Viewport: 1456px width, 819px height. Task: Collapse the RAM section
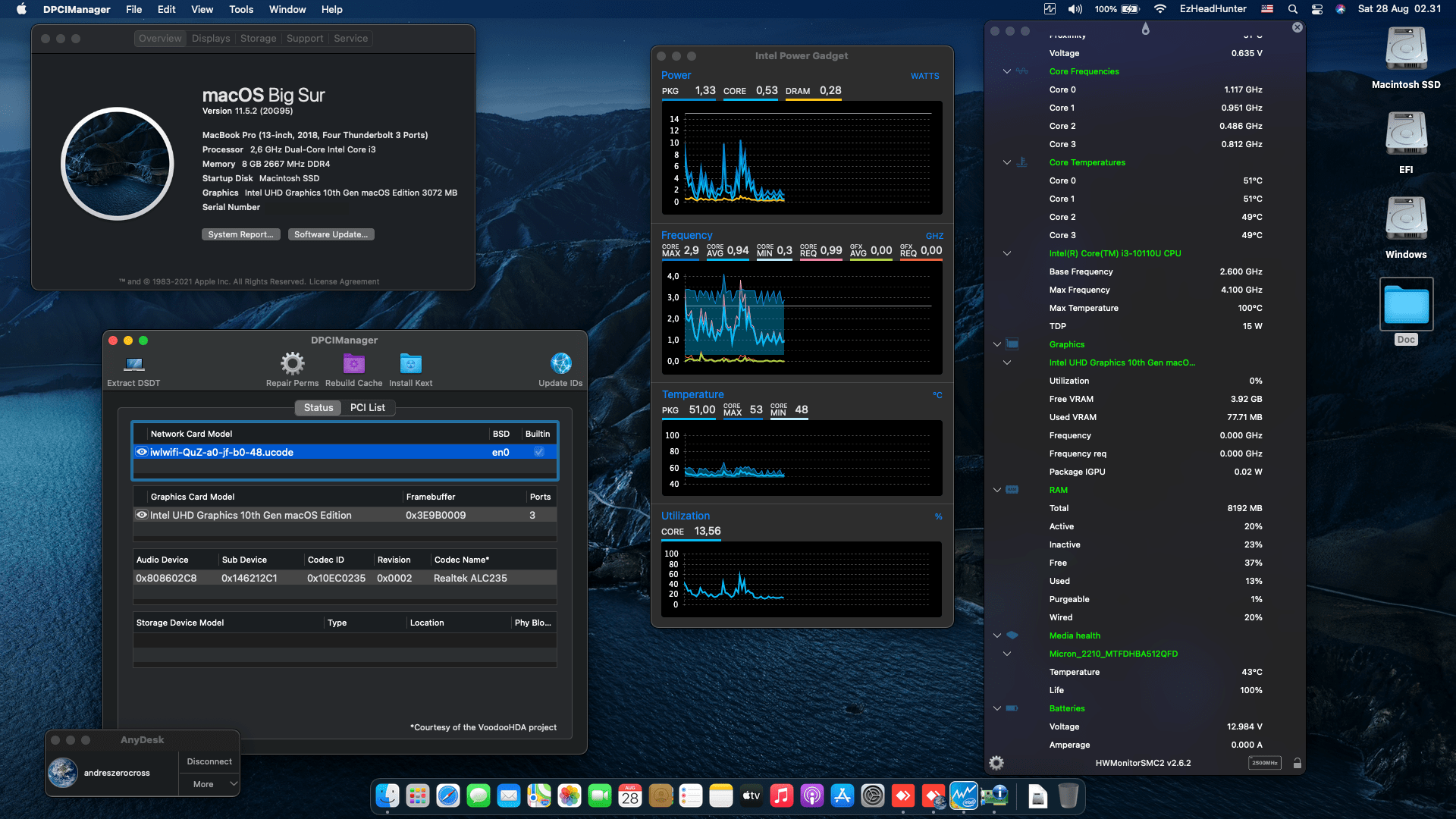[x=997, y=490]
